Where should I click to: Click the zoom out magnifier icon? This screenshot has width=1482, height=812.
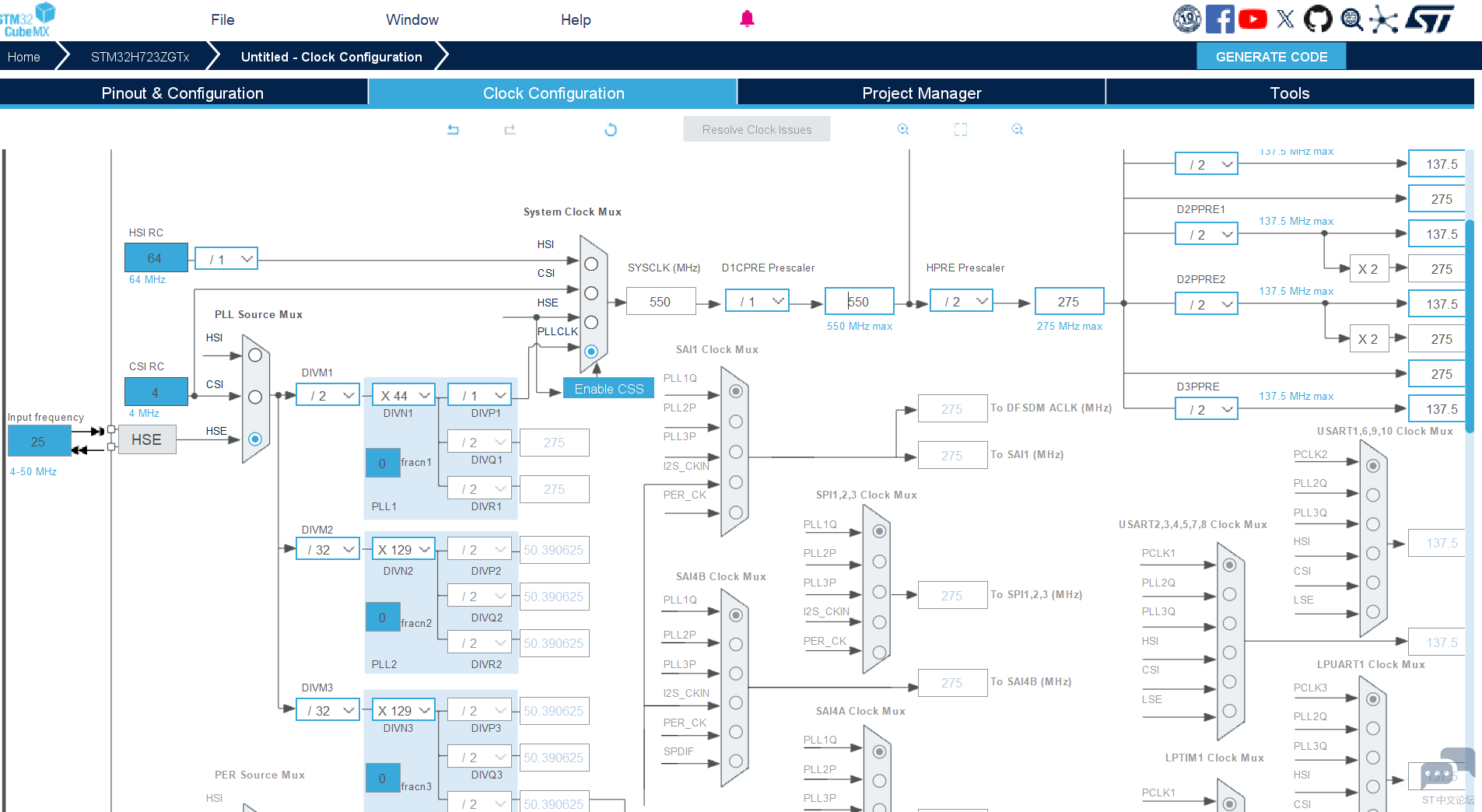click(x=1018, y=129)
